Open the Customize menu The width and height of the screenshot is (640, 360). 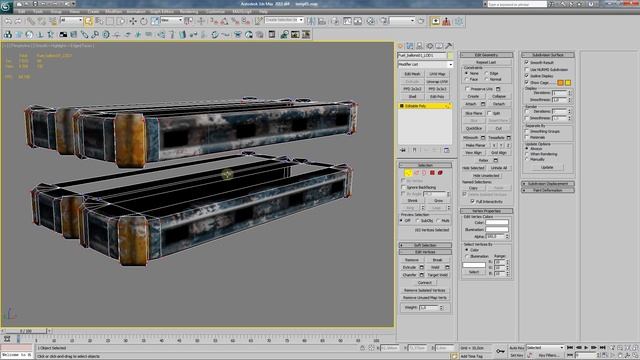[215, 11]
